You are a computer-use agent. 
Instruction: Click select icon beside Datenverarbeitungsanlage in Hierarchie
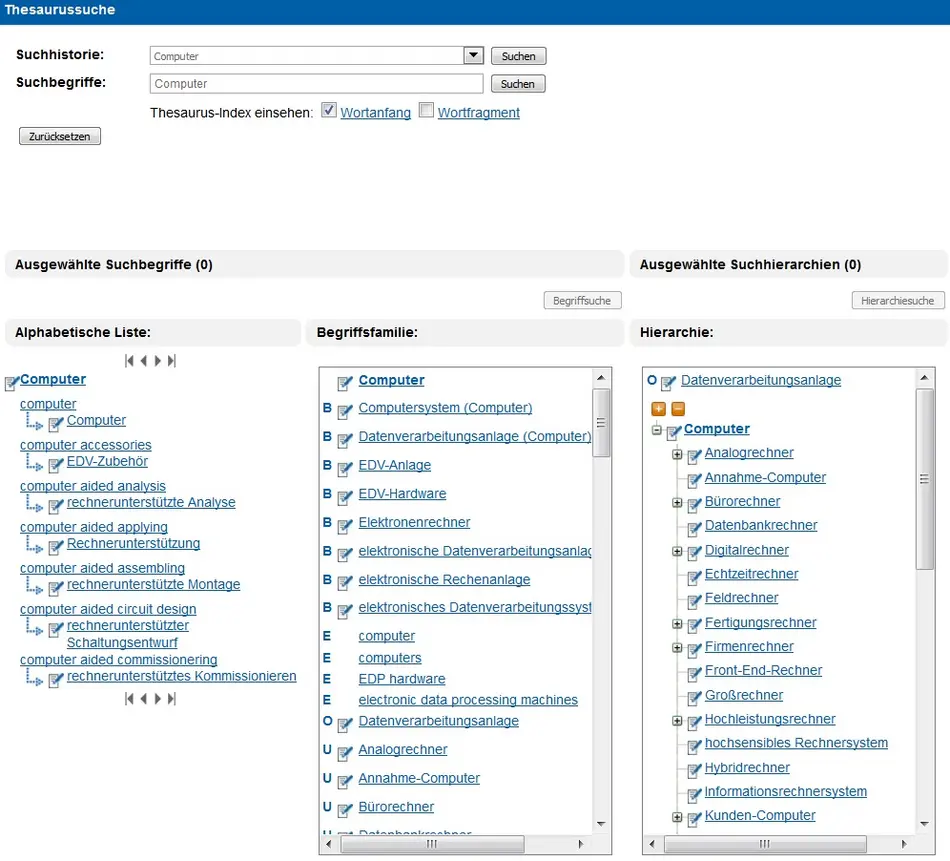pos(668,382)
